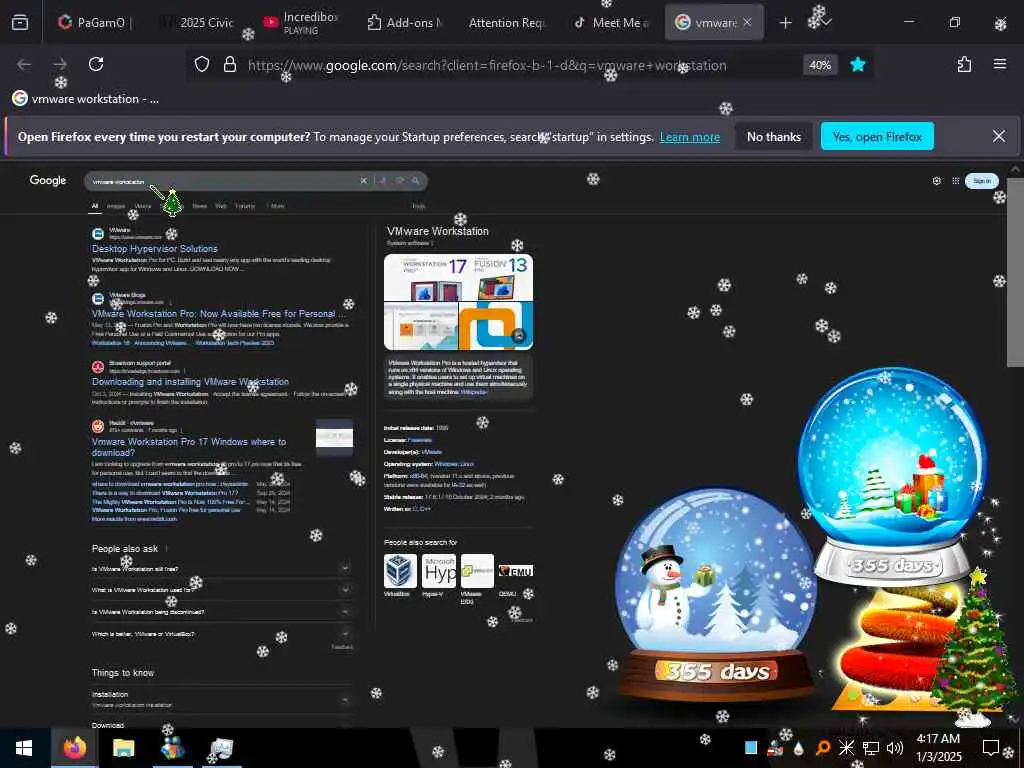Switch to the PaGamO tab

tap(95, 23)
